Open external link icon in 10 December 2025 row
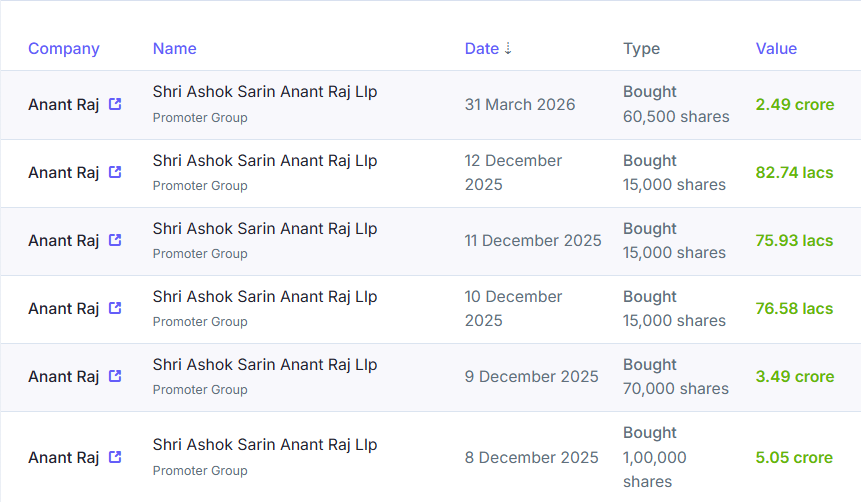Image resolution: width=861 pixels, height=502 pixels. [x=115, y=308]
